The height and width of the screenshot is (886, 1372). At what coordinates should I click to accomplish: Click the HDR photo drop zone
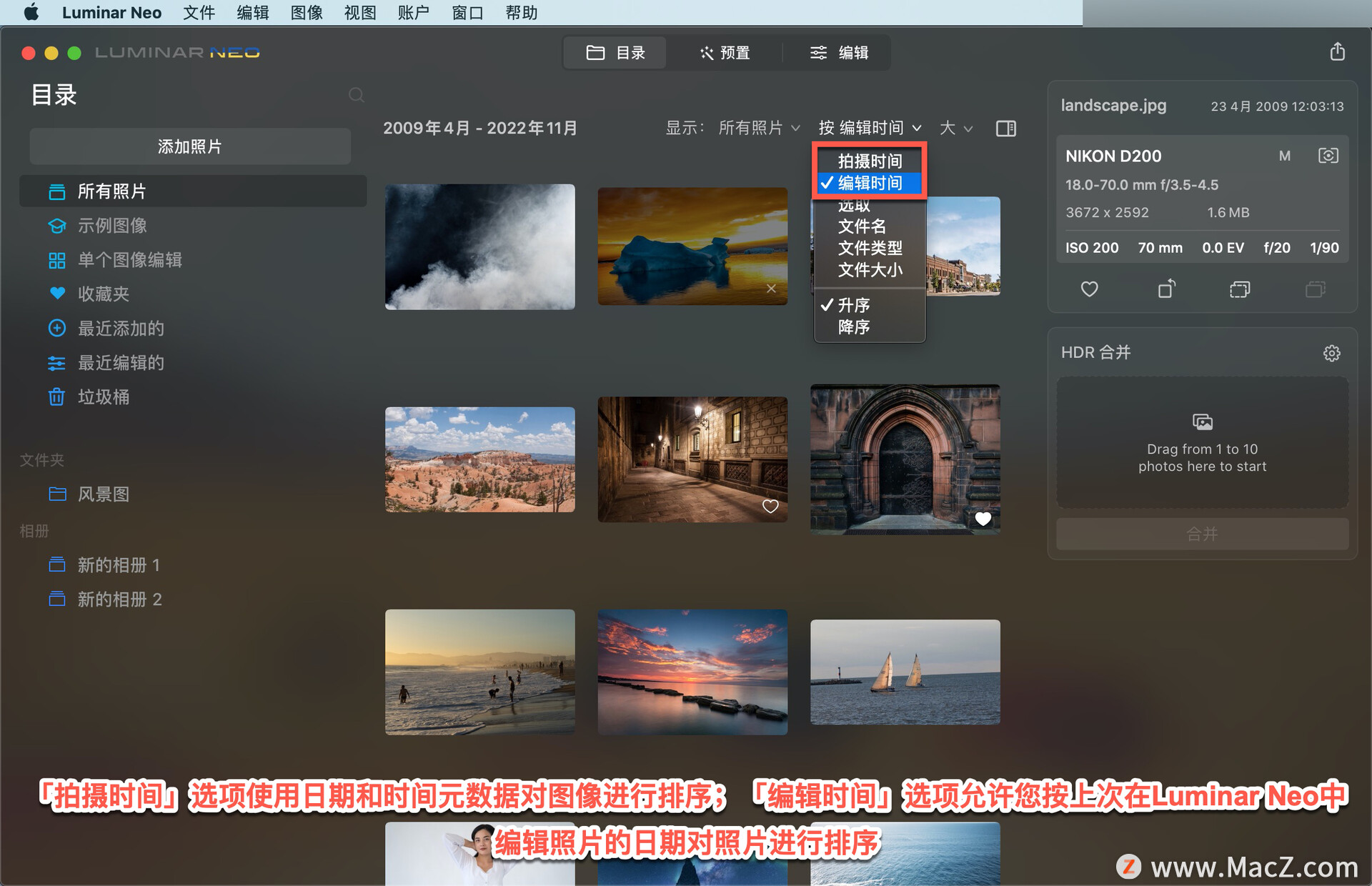click(1202, 443)
